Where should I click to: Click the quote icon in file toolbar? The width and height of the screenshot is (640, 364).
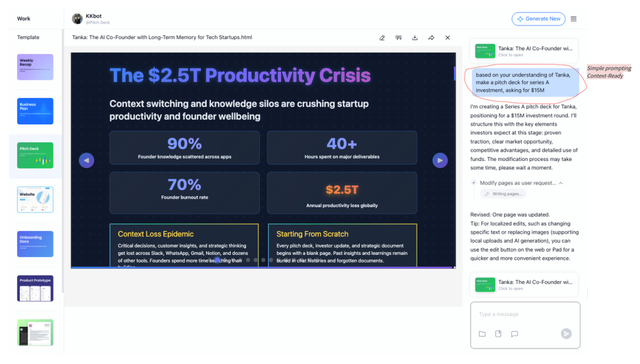pos(398,38)
